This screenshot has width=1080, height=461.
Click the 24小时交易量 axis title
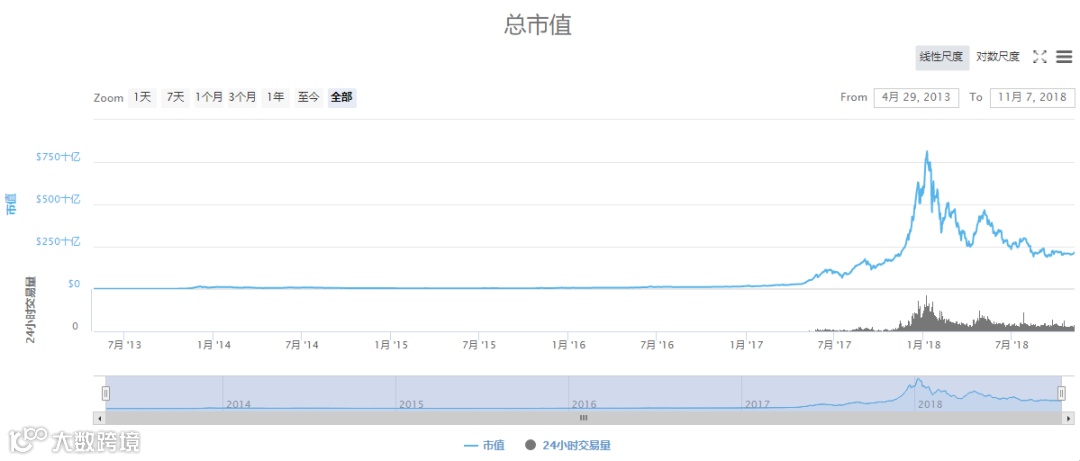[31, 311]
